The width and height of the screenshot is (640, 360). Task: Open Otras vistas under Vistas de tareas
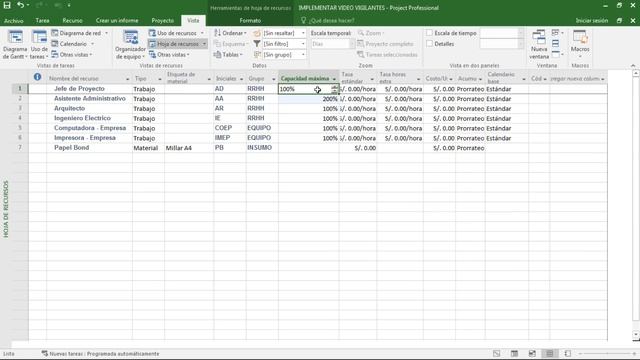[72, 54]
